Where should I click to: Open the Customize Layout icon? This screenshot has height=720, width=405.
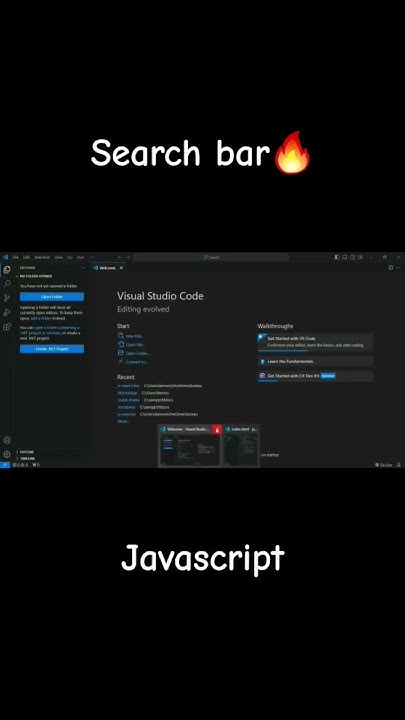click(360, 257)
